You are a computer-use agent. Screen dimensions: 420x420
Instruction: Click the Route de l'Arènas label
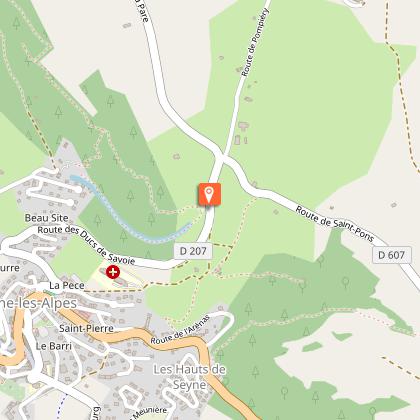click(180, 329)
